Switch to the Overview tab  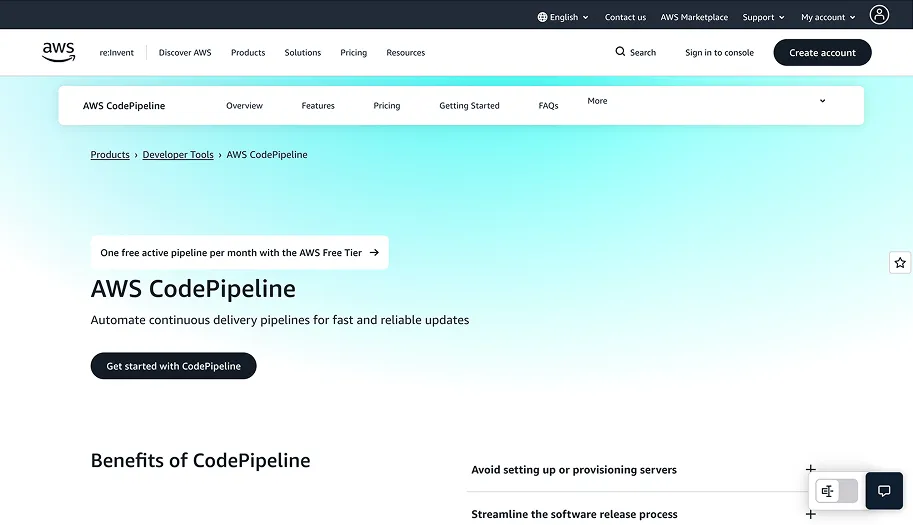point(245,105)
